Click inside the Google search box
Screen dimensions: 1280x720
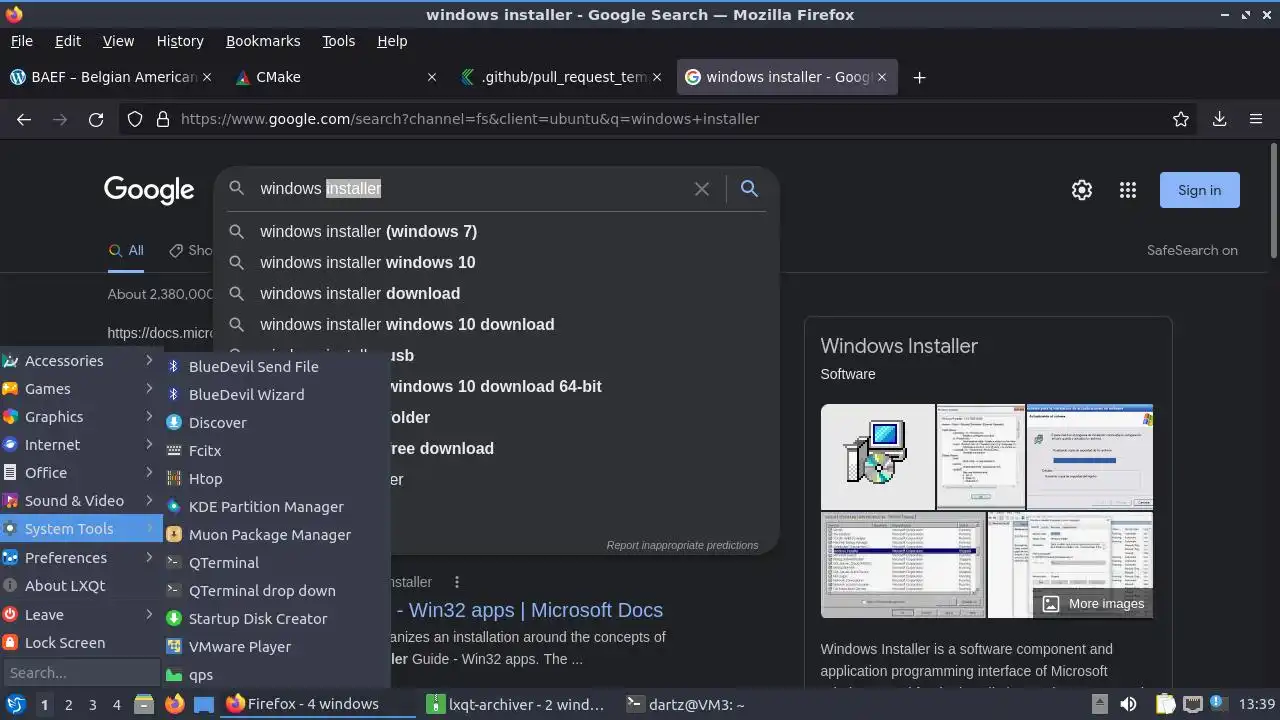coord(470,188)
